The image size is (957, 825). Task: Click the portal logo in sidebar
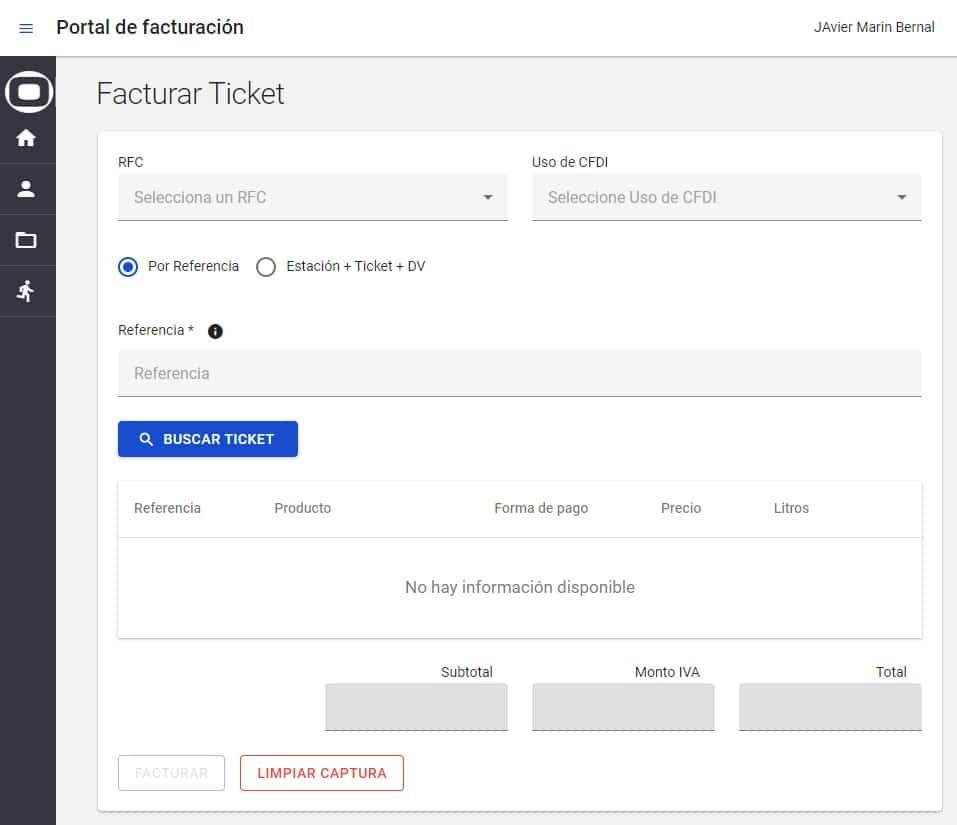coord(29,92)
